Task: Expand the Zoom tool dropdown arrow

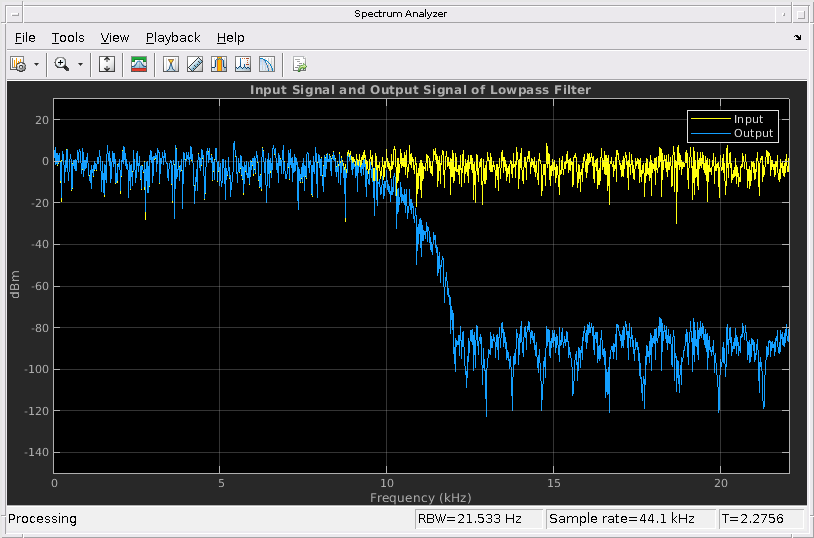Action: (x=81, y=64)
